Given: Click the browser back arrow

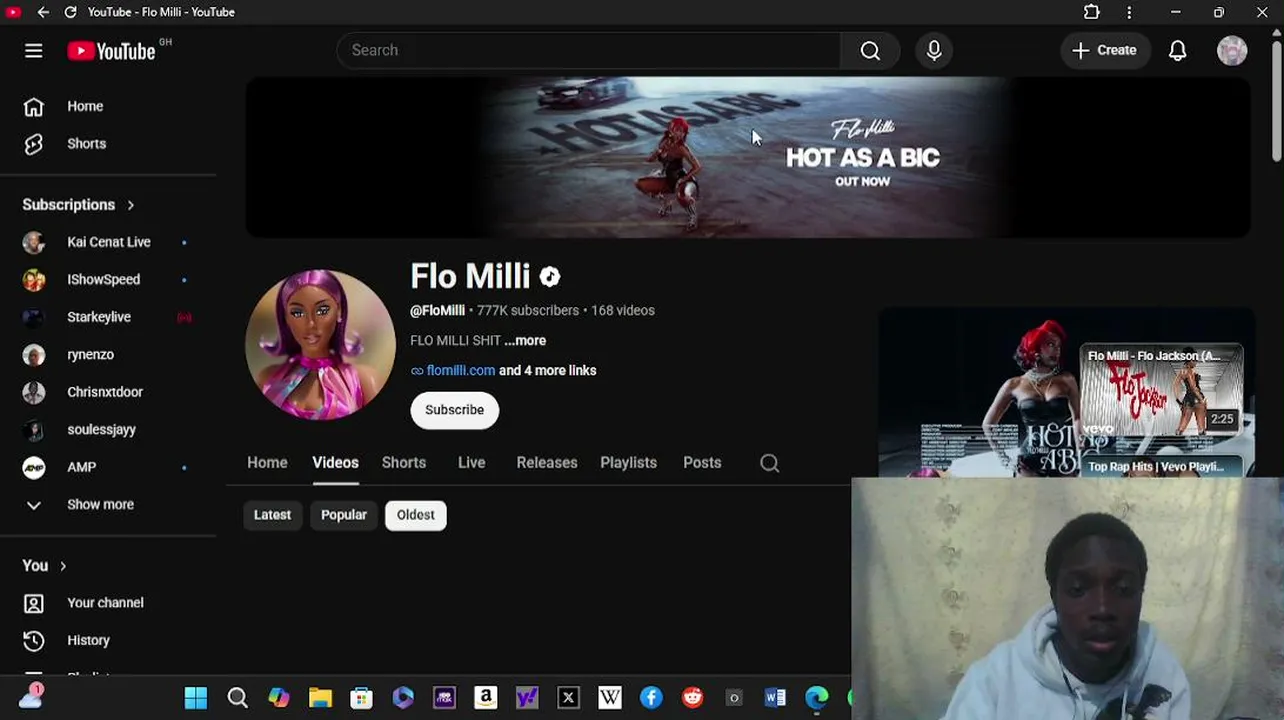Looking at the screenshot, I should point(43,12).
